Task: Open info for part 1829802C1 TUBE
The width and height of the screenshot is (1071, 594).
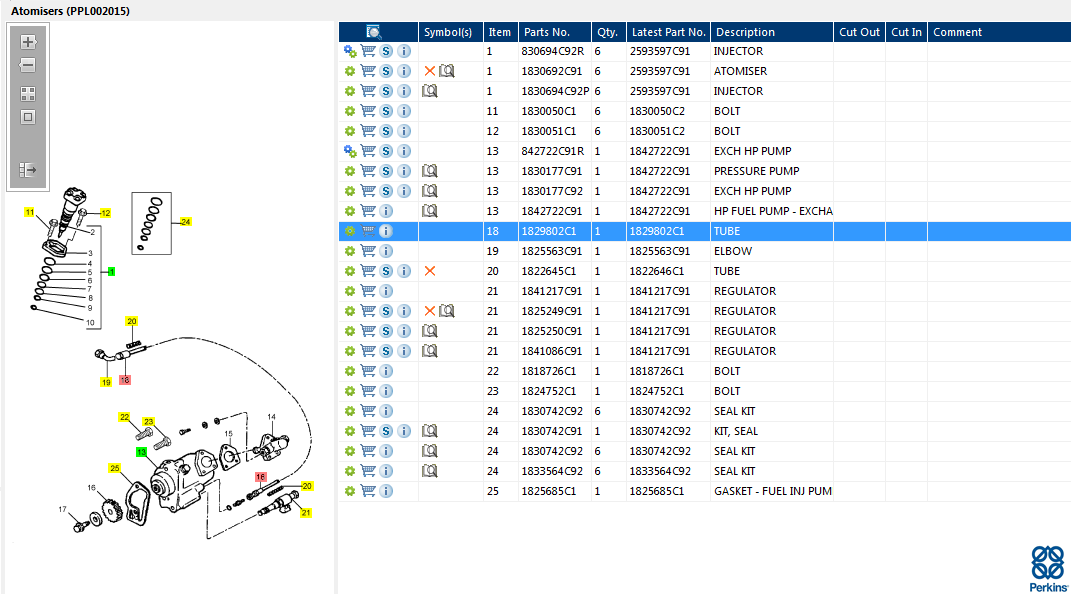Action: coord(386,231)
